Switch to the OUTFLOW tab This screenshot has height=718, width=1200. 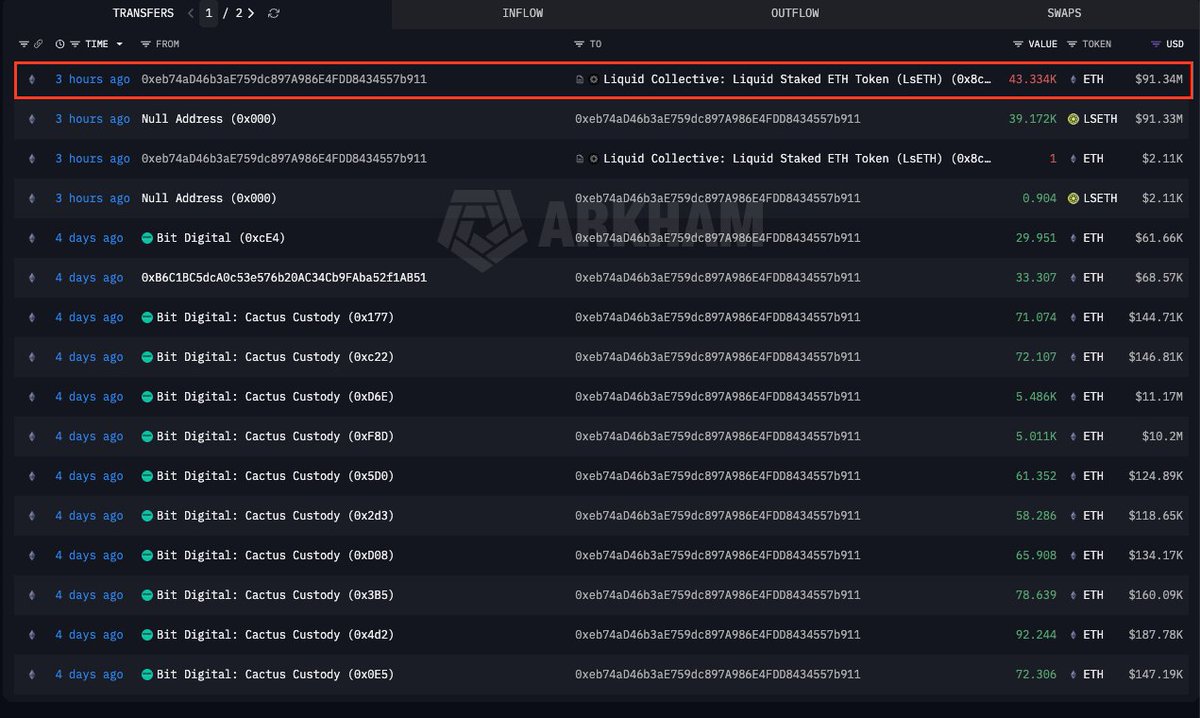795,13
